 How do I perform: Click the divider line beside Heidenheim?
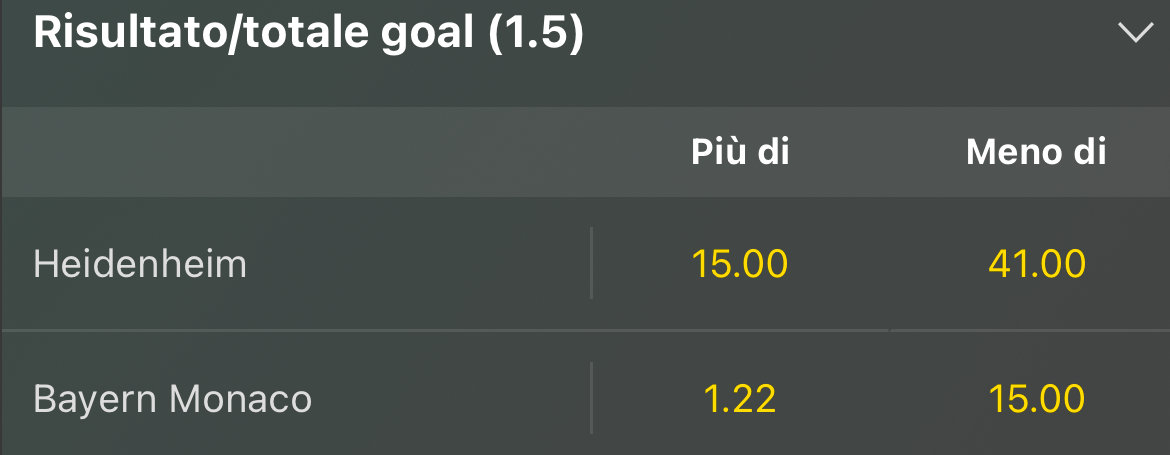coord(591,263)
